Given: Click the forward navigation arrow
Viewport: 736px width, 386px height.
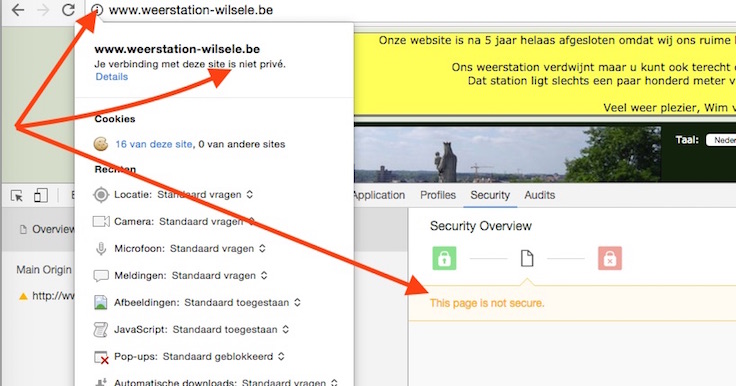Looking at the screenshot, I should point(43,10).
